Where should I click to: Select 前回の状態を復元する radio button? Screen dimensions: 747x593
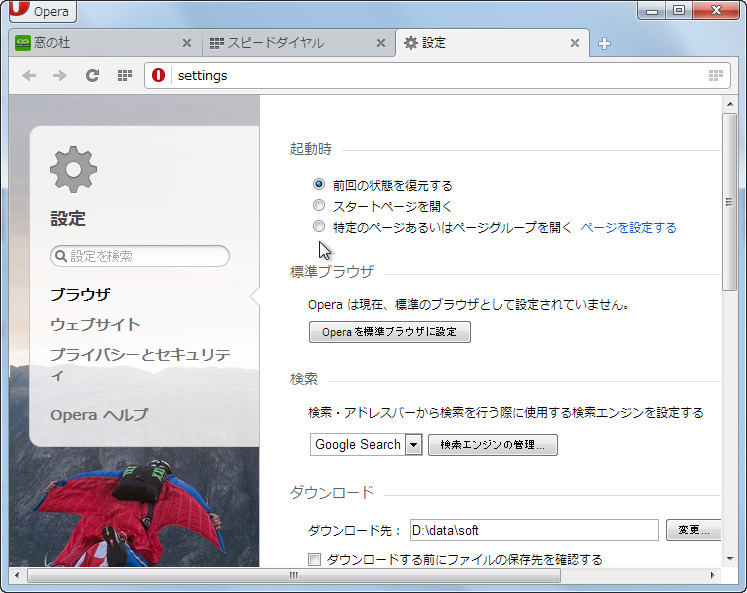coord(319,184)
